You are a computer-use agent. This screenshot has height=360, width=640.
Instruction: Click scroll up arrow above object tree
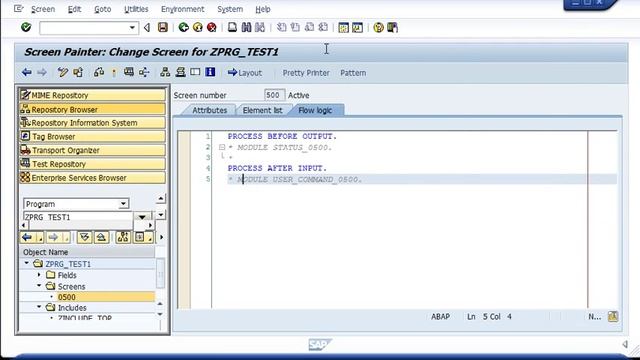pyautogui.click(x=161, y=199)
